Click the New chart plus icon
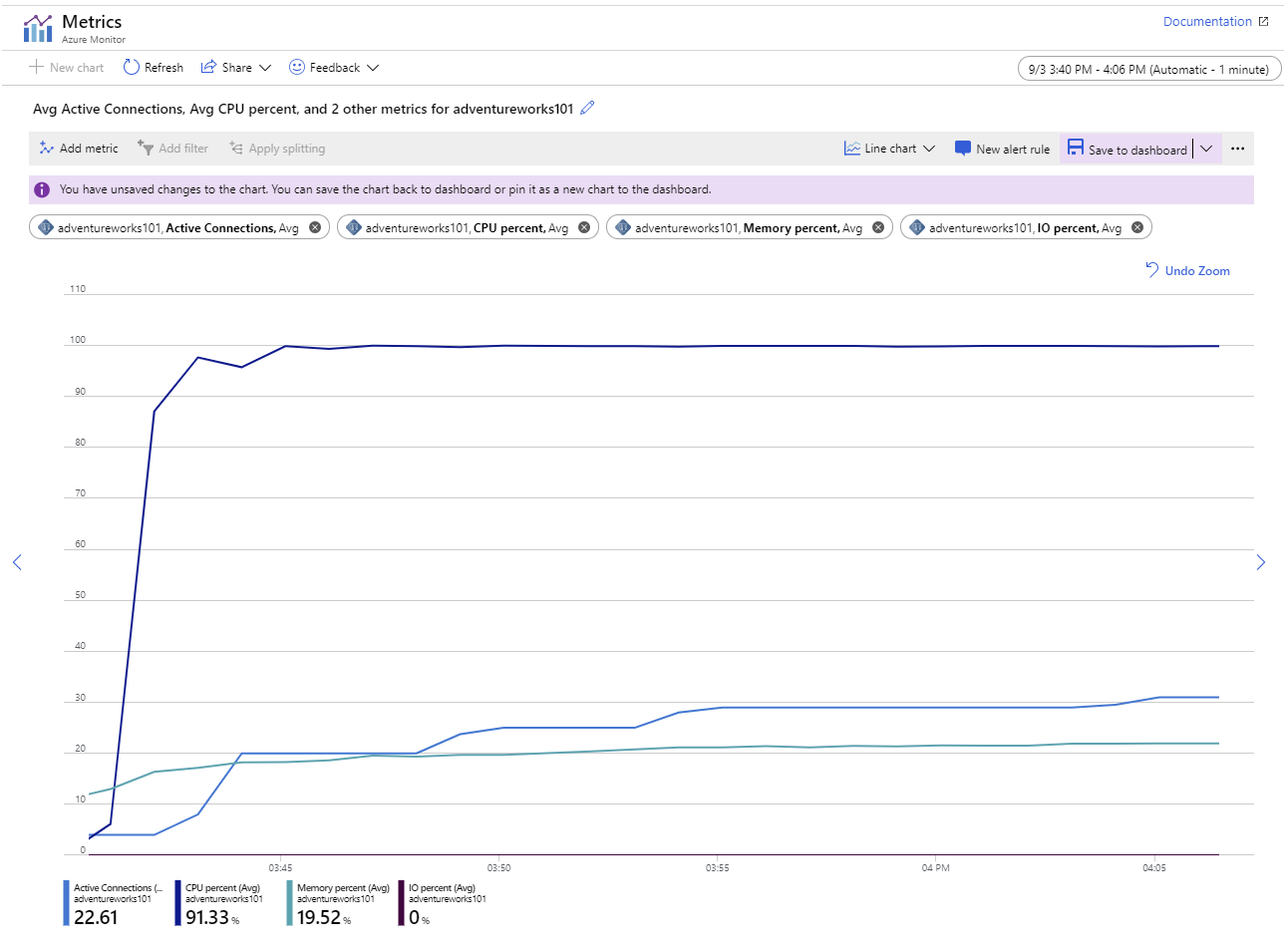This screenshot has width=1286, height=952. click(x=36, y=67)
